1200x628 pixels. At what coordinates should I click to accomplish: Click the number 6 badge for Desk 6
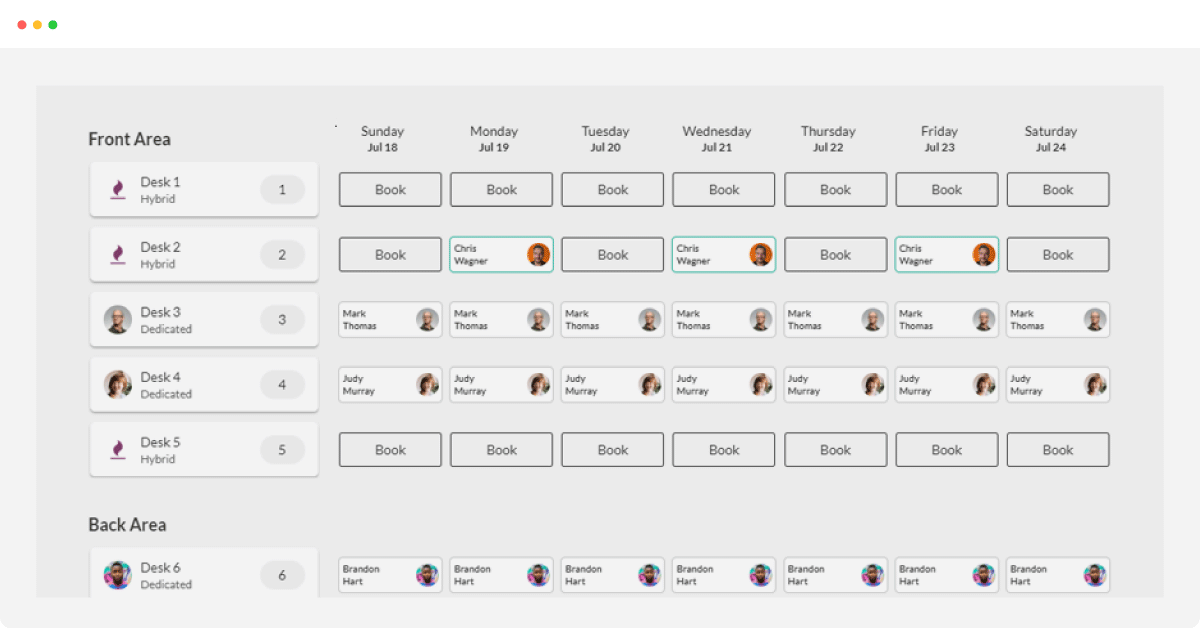click(282, 575)
